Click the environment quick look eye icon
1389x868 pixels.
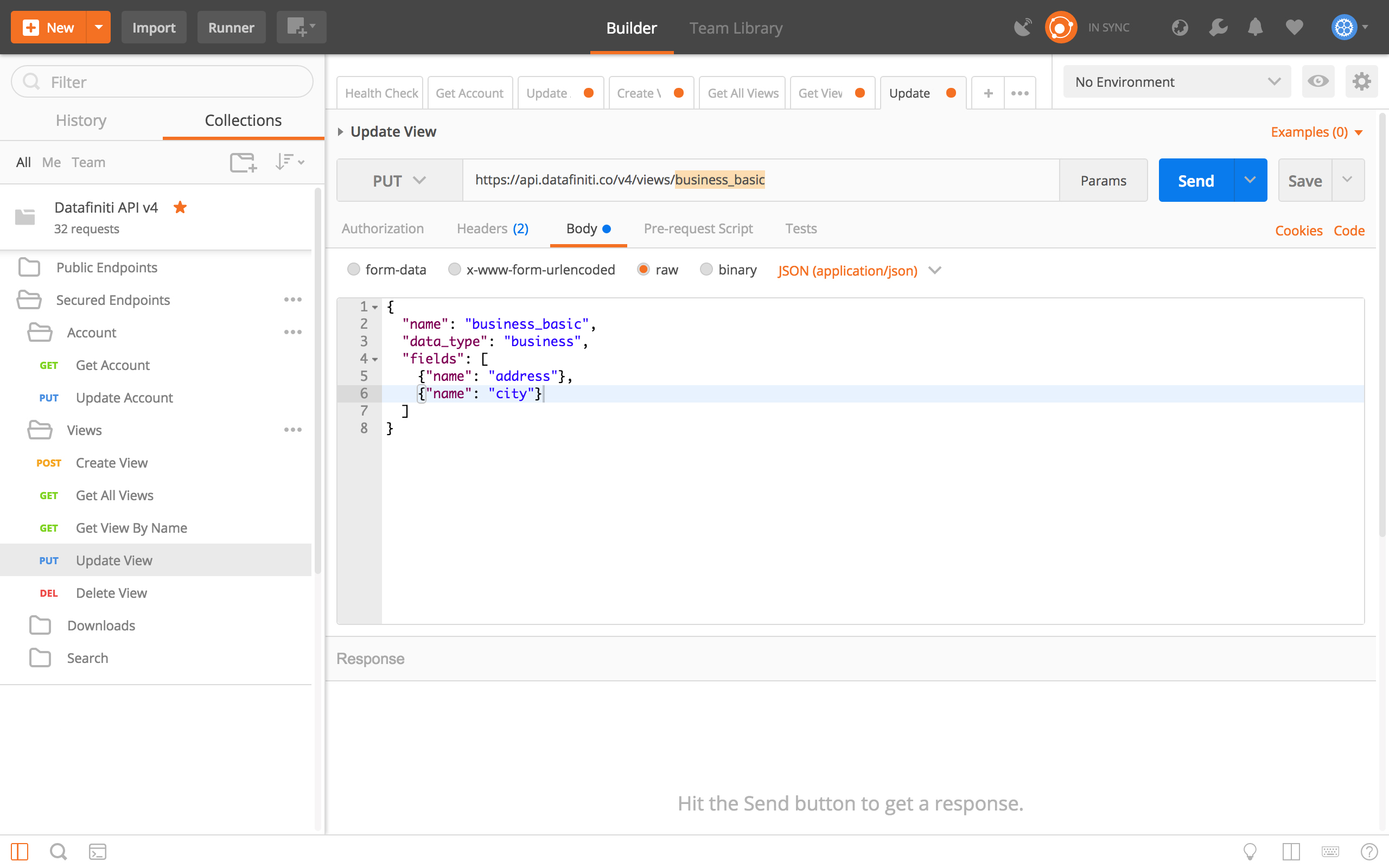tap(1318, 81)
